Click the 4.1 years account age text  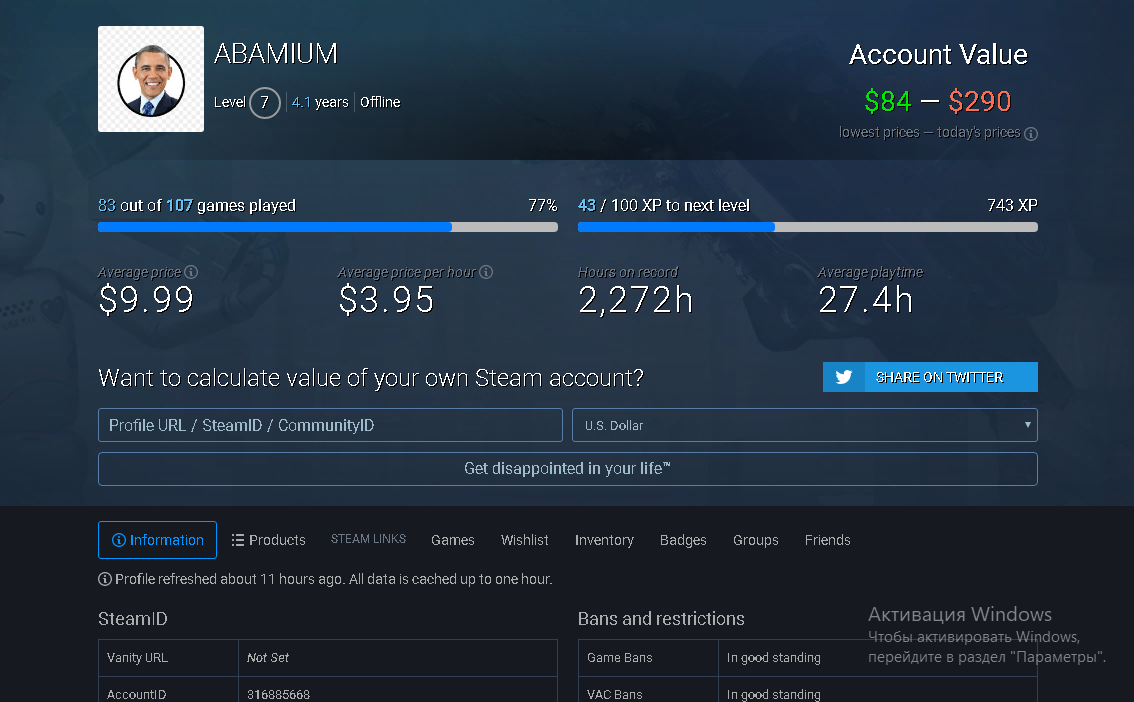point(320,102)
